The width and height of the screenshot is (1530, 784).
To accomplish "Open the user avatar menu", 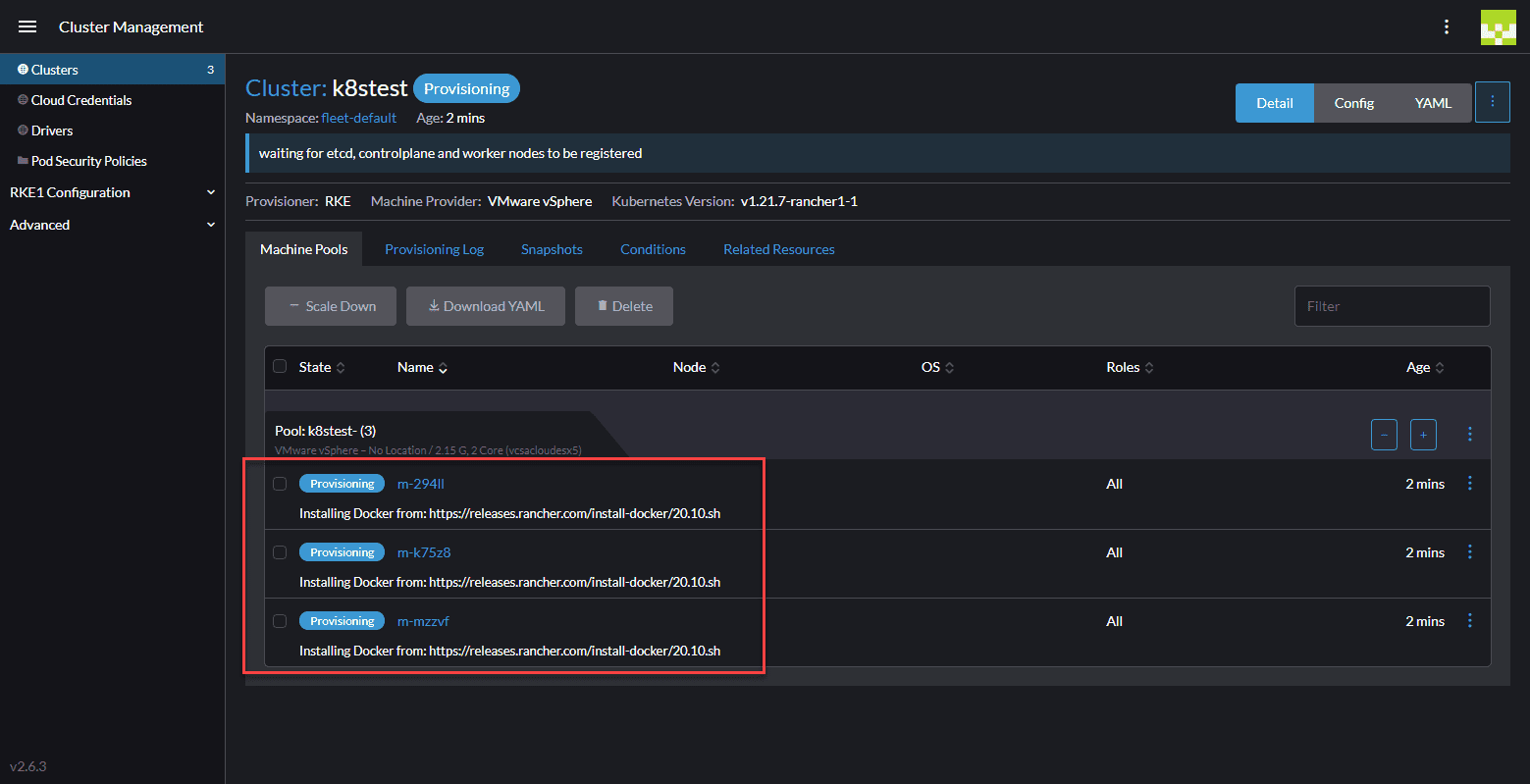I will (x=1498, y=27).
